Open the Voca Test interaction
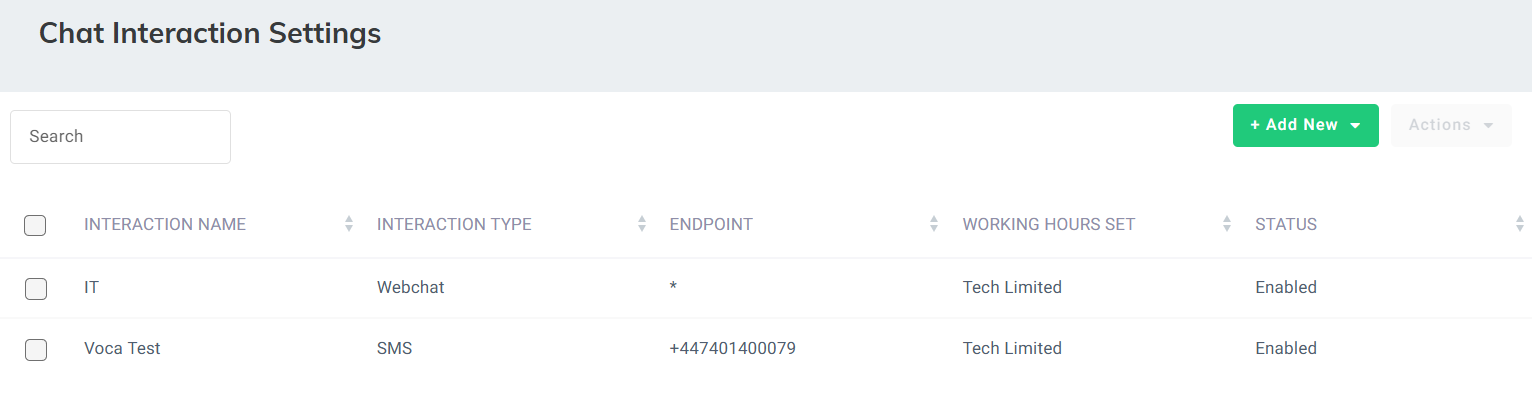This screenshot has height=417, width=1532. [122, 349]
